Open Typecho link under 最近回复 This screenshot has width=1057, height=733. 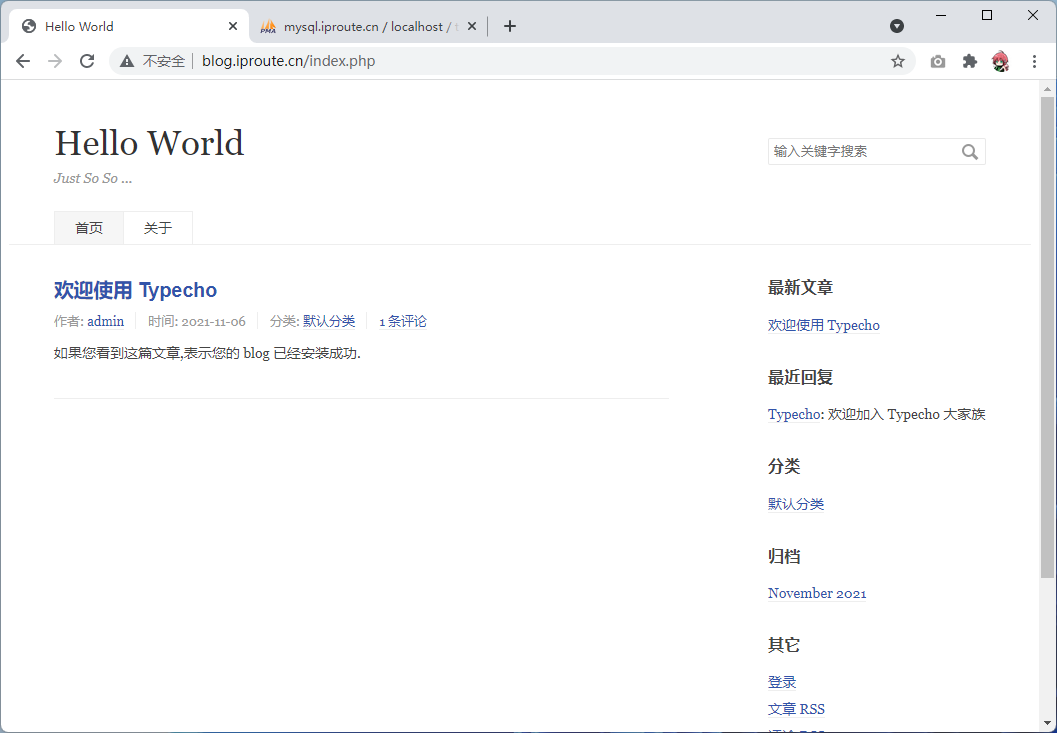(x=794, y=415)
